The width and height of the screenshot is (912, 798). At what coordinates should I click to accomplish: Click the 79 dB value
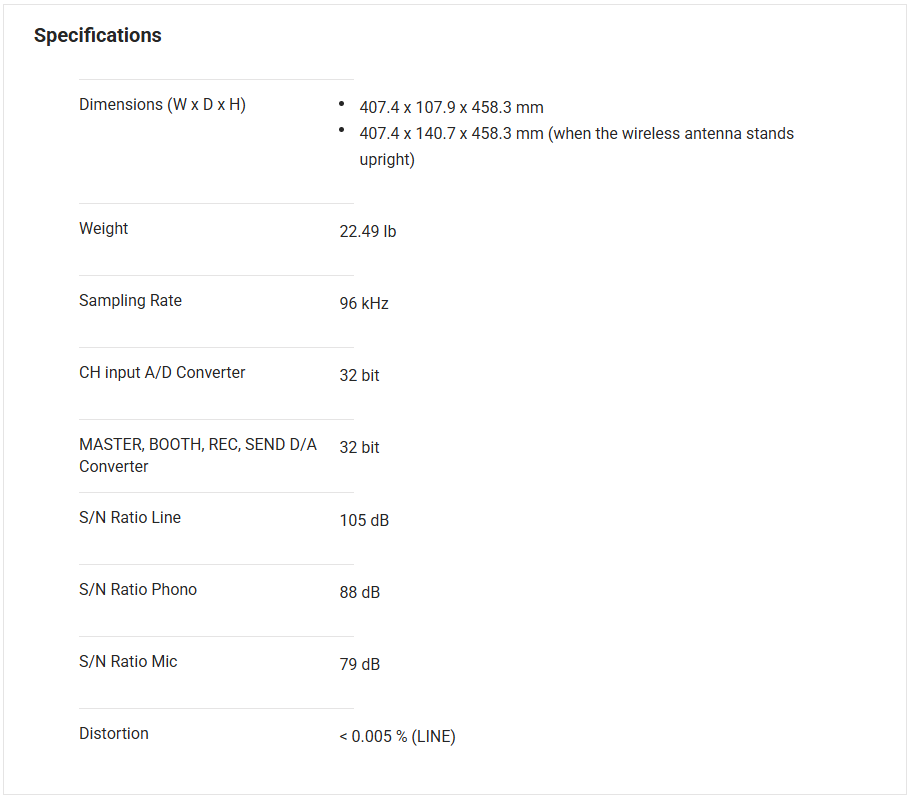[x=360, y=664]
